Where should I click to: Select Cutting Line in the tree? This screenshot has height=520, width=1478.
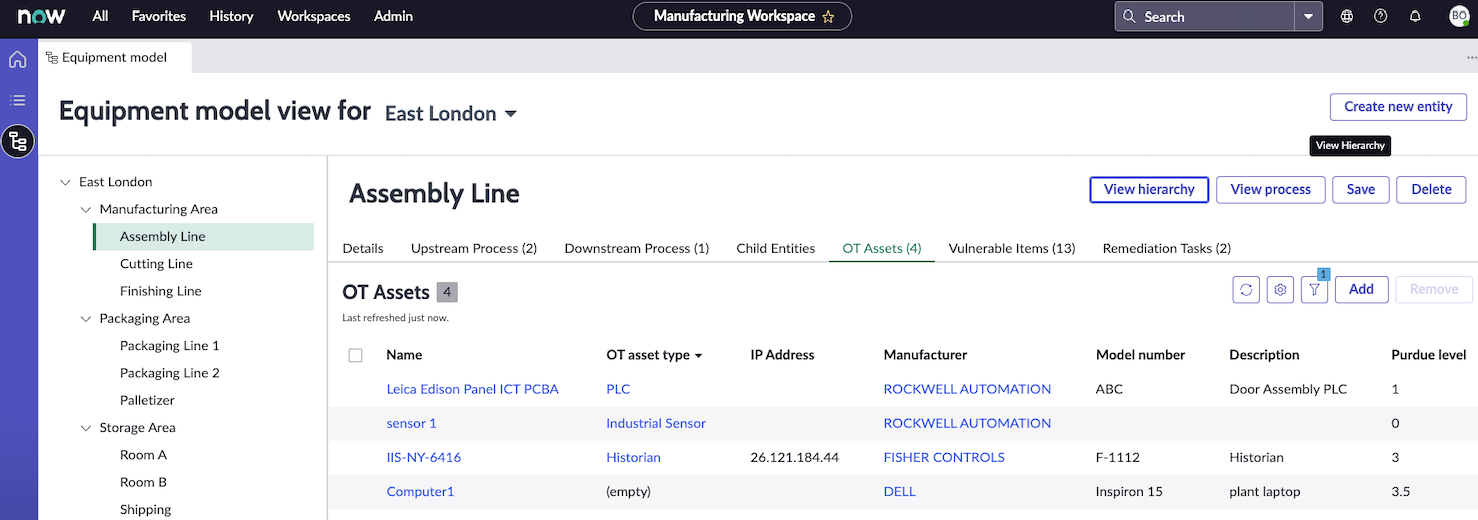click(156, 264)
